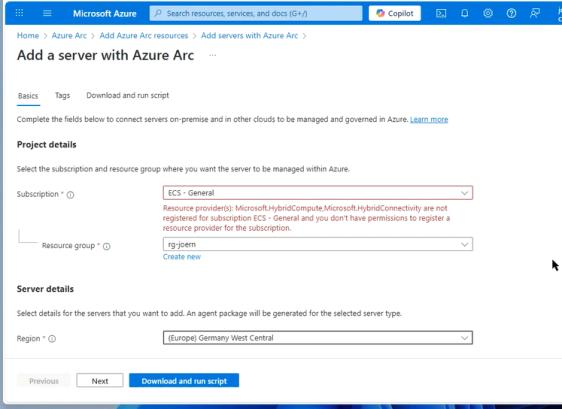Open the ellipsis menu beside page title
562x409 pixels.
pyautogui.click(x=213, y=55)
